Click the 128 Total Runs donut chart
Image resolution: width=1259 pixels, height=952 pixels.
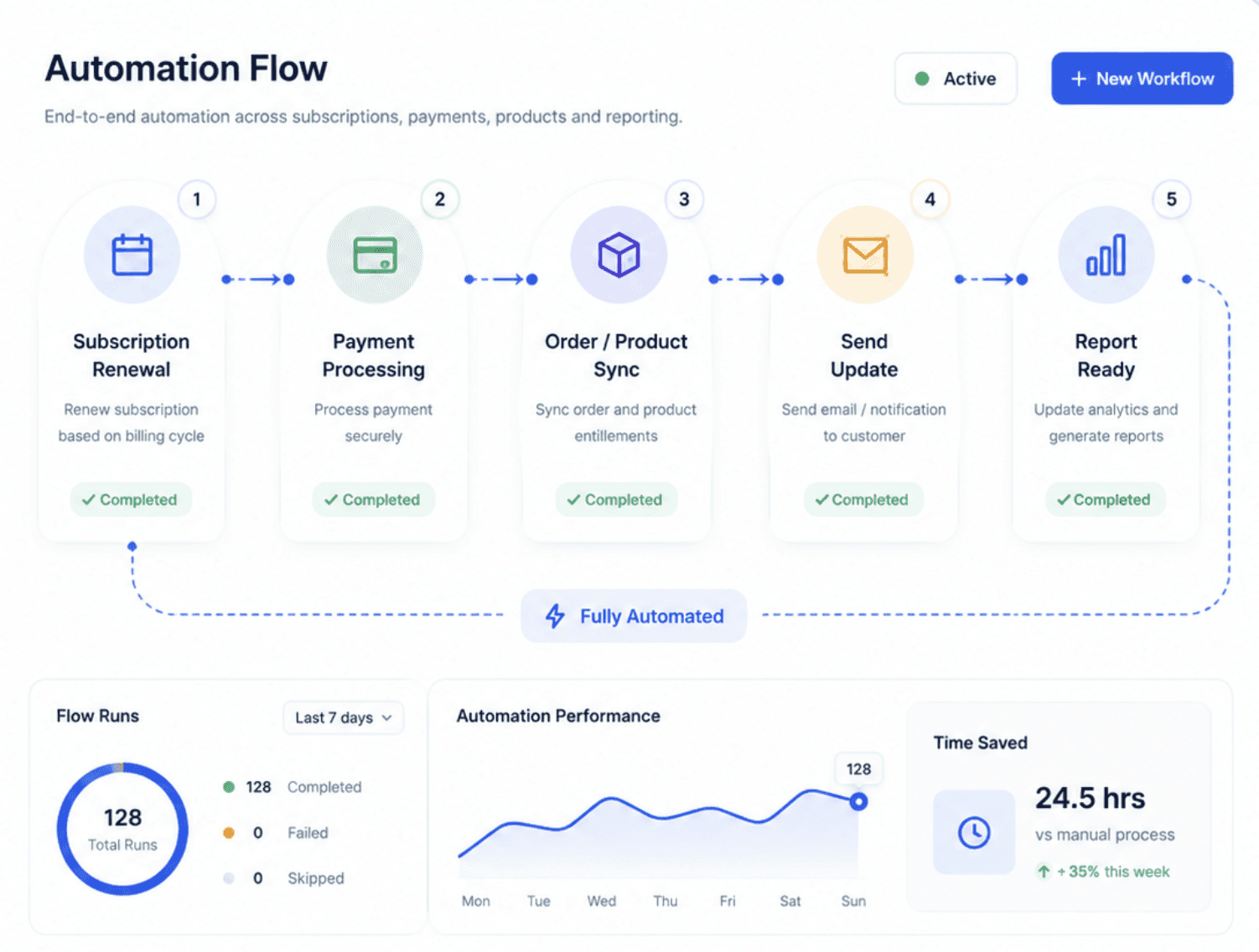click(122, 829)
